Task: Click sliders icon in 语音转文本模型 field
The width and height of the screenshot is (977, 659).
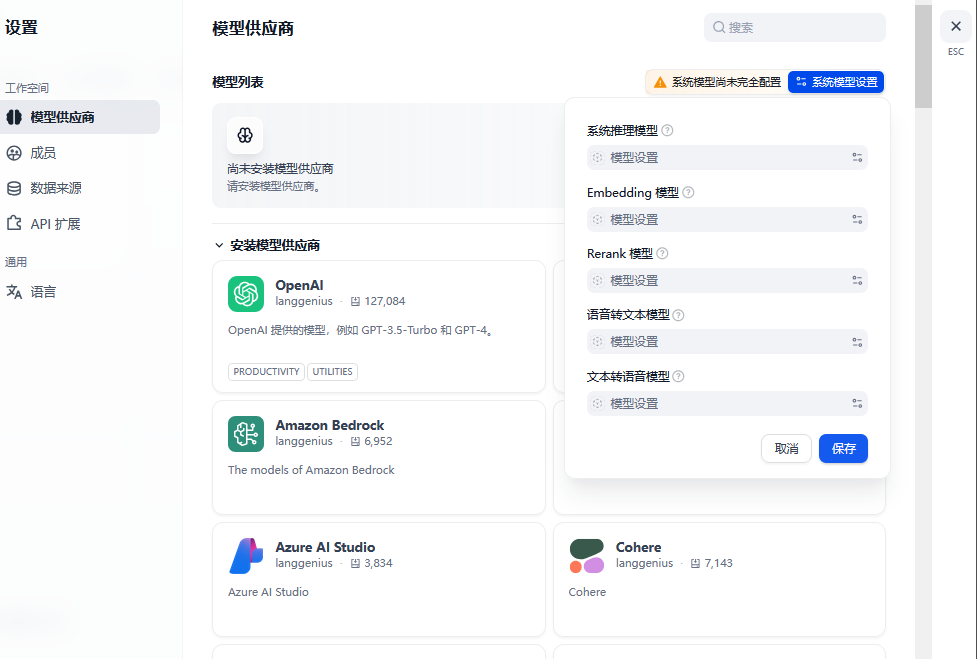Action: point(857,341)
